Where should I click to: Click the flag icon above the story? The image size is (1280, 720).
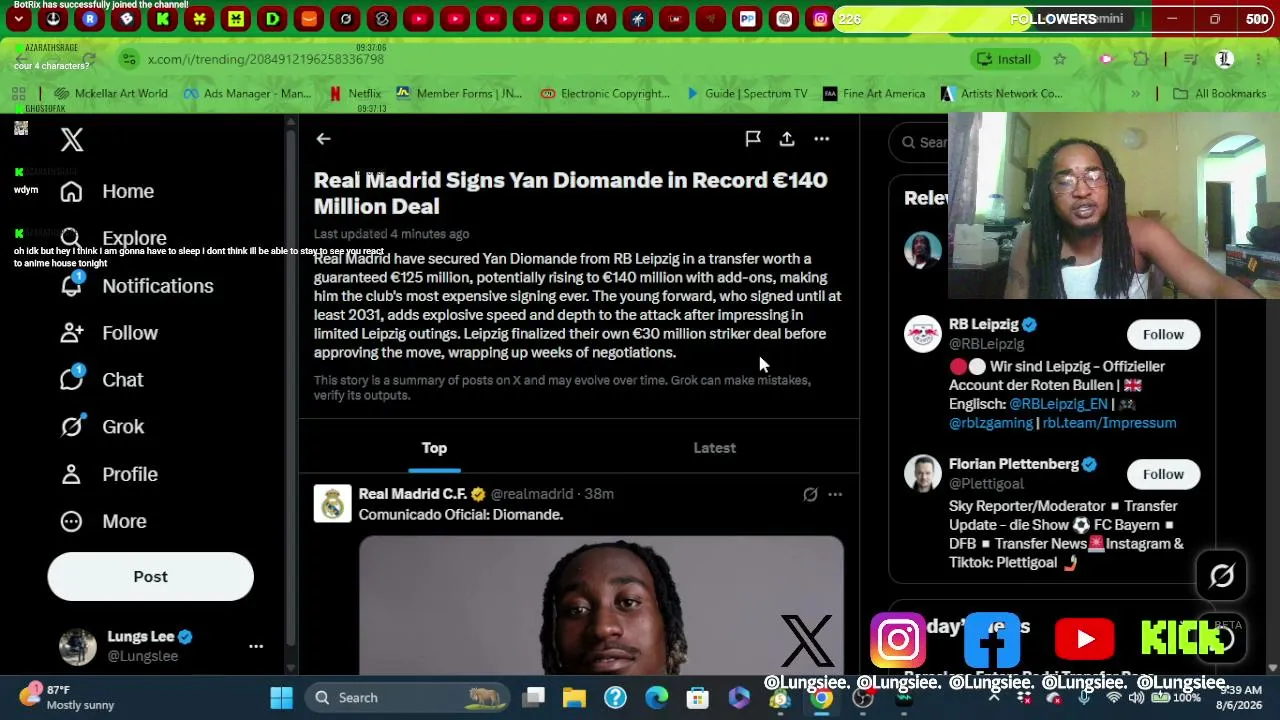pyautogui.click(x=753, y=139)
